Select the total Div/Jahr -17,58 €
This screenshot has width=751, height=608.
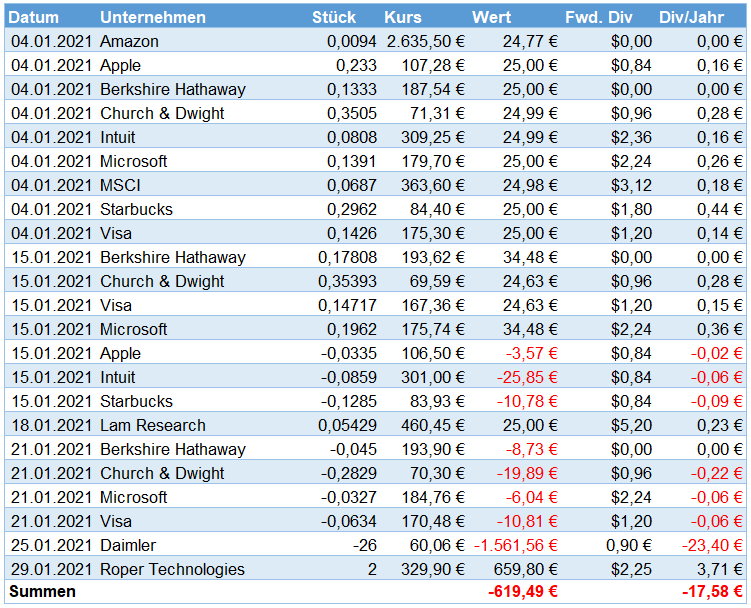[x=712, y=591]
